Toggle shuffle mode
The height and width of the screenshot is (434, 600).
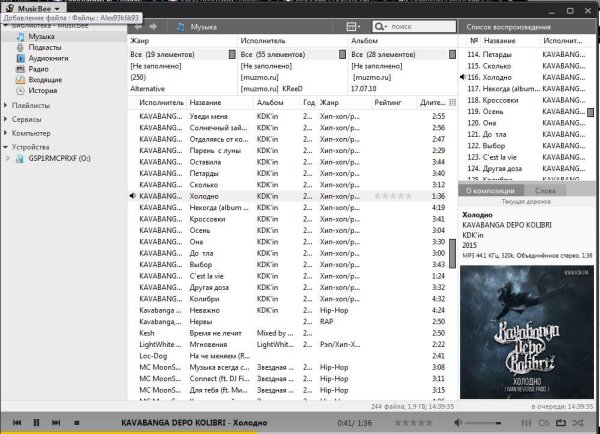click(578, 423)
